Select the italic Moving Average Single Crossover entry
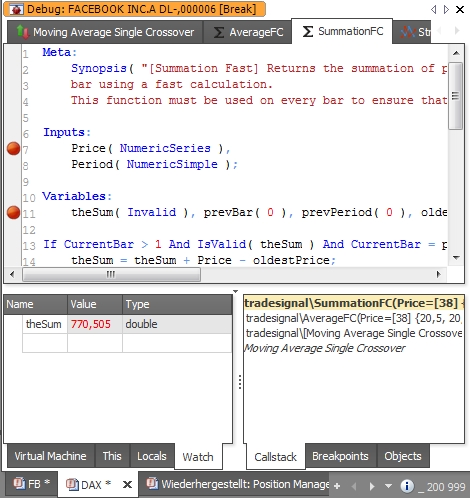The image size is (470, 498). point(325,348)
